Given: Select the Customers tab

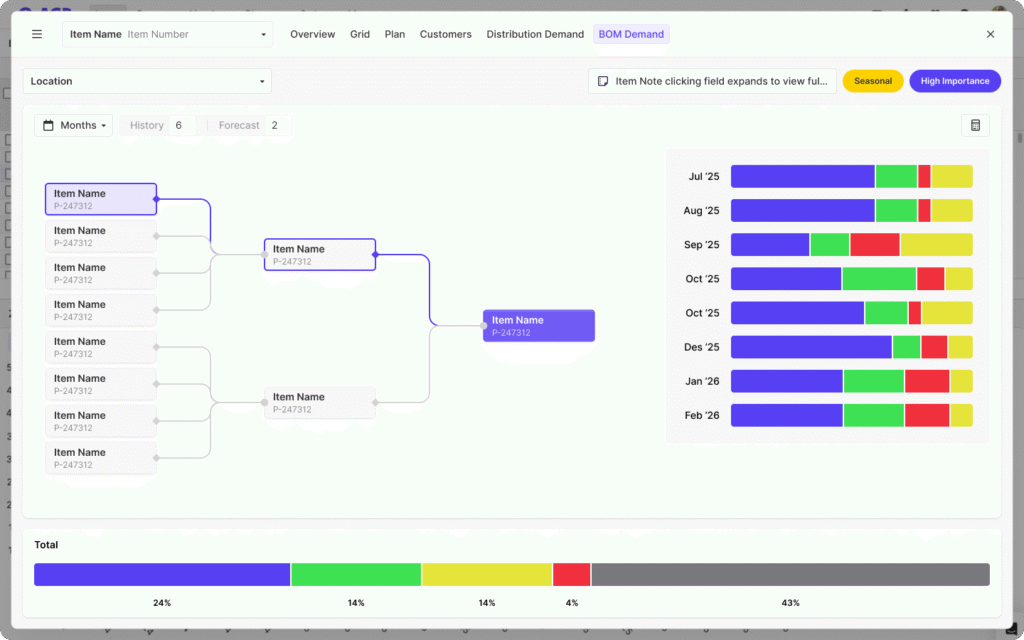Looking at the screenshot, I should 445,34.
